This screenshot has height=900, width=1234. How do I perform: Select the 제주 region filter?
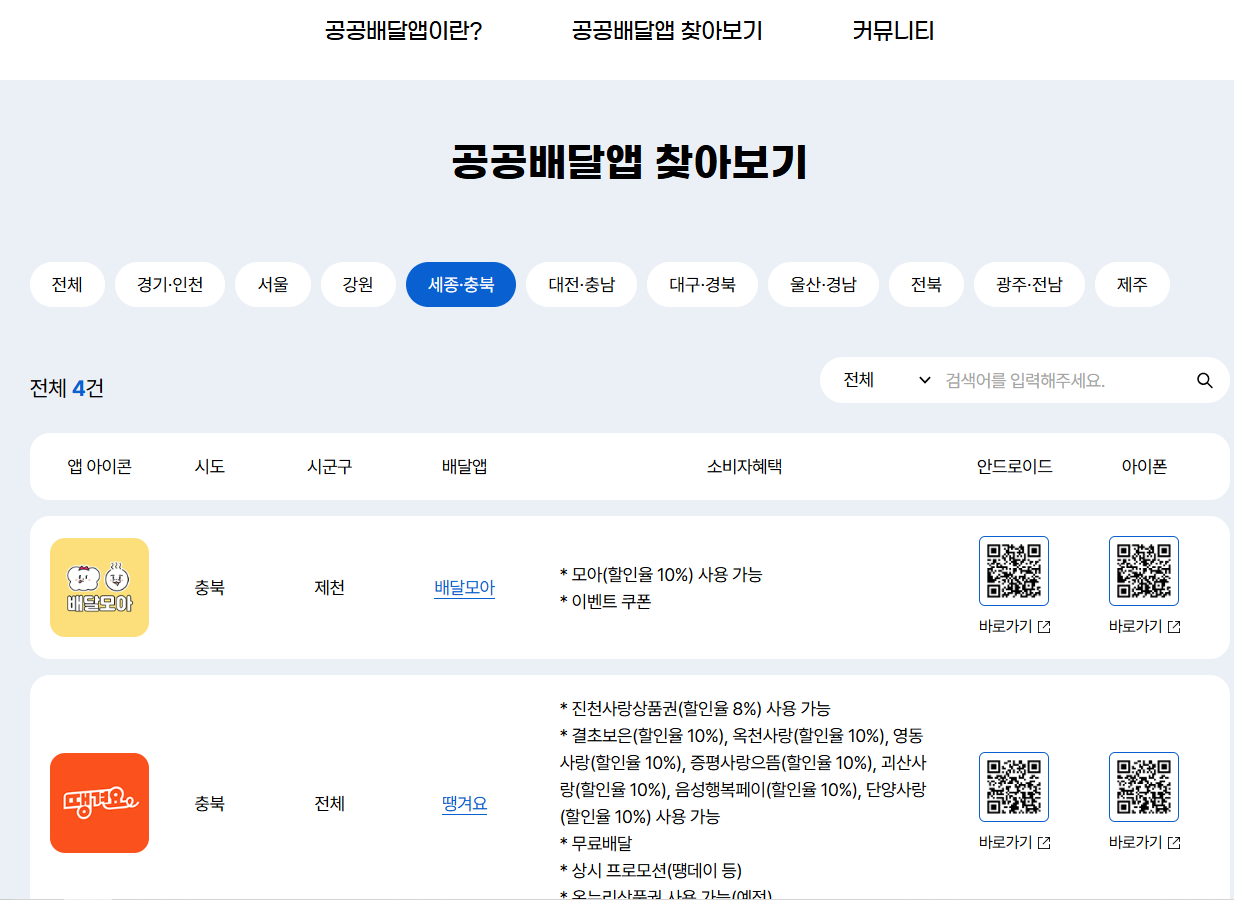[1132, 284]
